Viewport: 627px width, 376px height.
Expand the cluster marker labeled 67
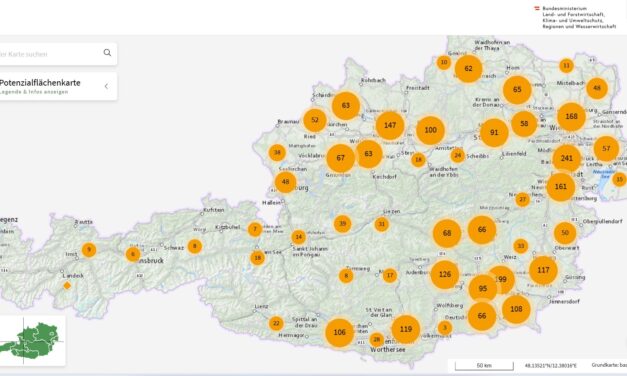tap(340, 158)
